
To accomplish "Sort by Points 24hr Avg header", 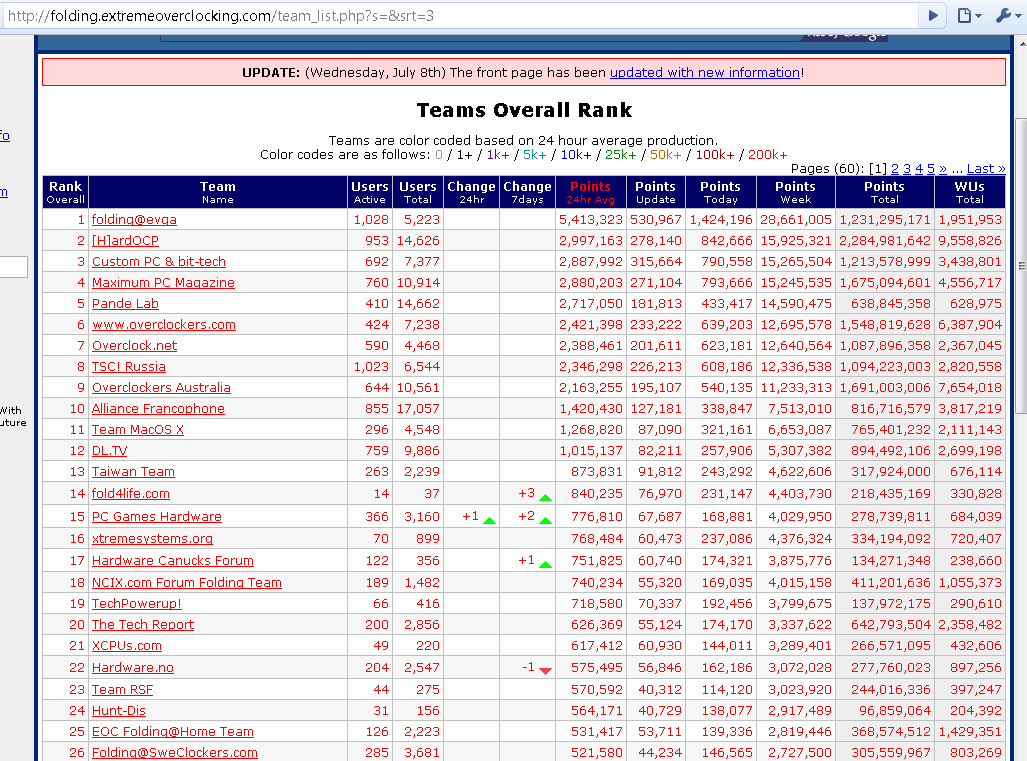I will (x=590, y=192).
